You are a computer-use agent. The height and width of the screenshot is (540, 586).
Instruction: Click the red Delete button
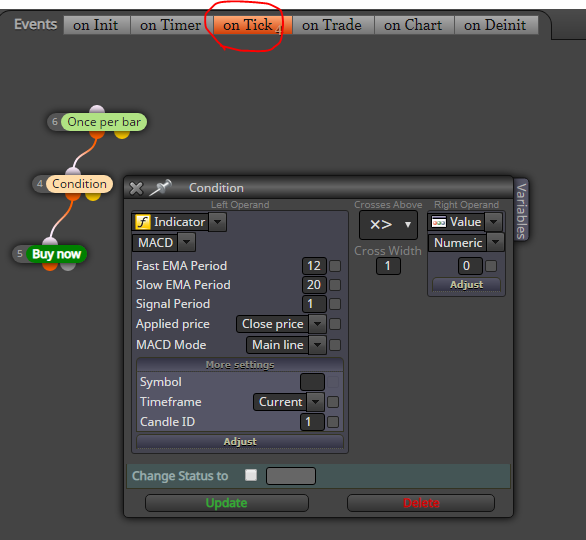(421, 503)
